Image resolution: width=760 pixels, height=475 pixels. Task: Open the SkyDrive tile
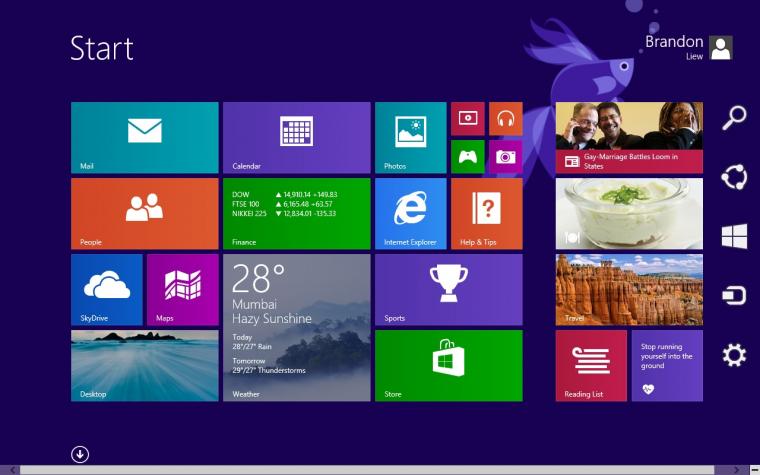tap(107, 289)
